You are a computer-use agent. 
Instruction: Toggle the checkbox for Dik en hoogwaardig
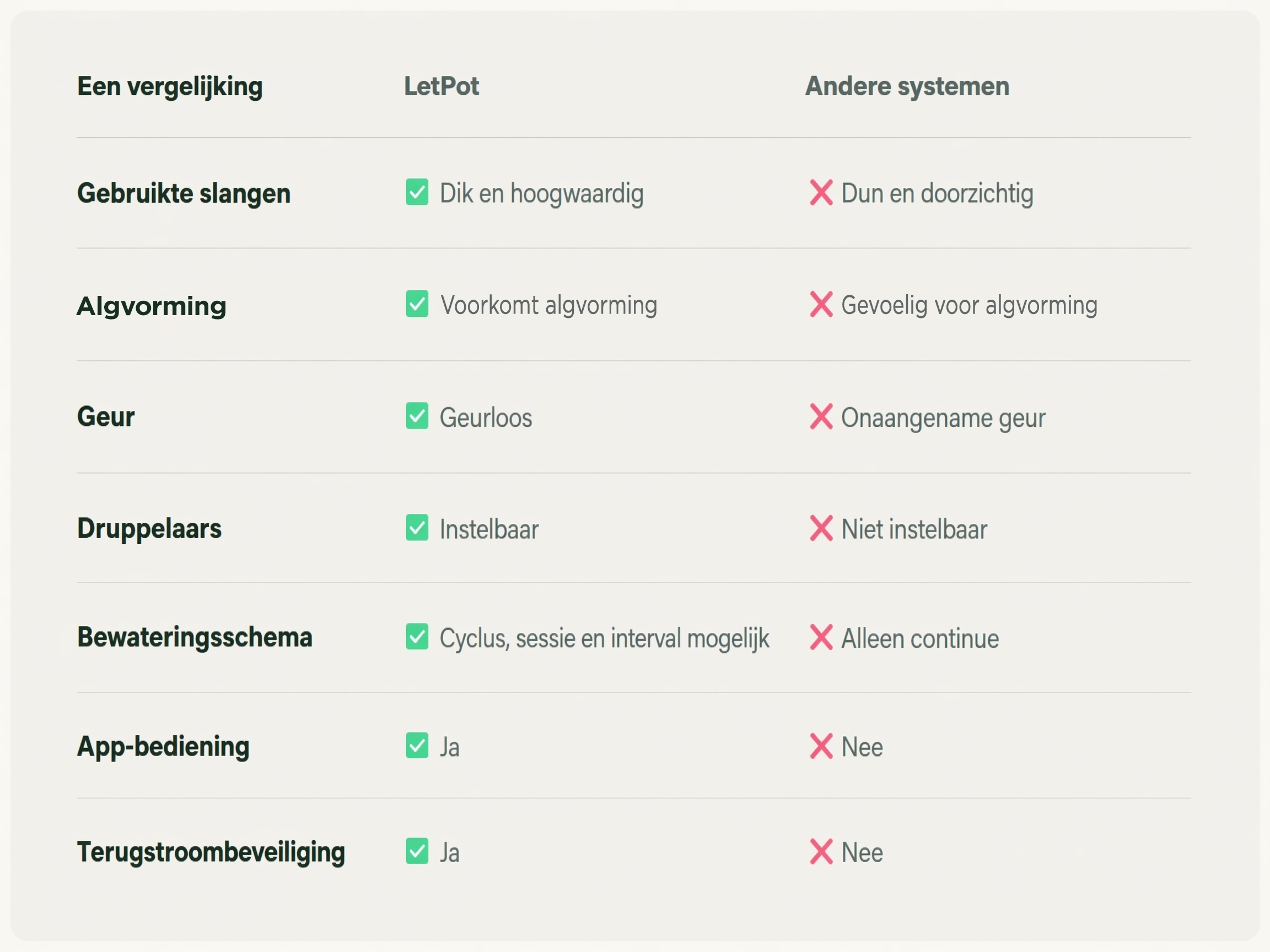pyautogui.click(x=417, y=192)
